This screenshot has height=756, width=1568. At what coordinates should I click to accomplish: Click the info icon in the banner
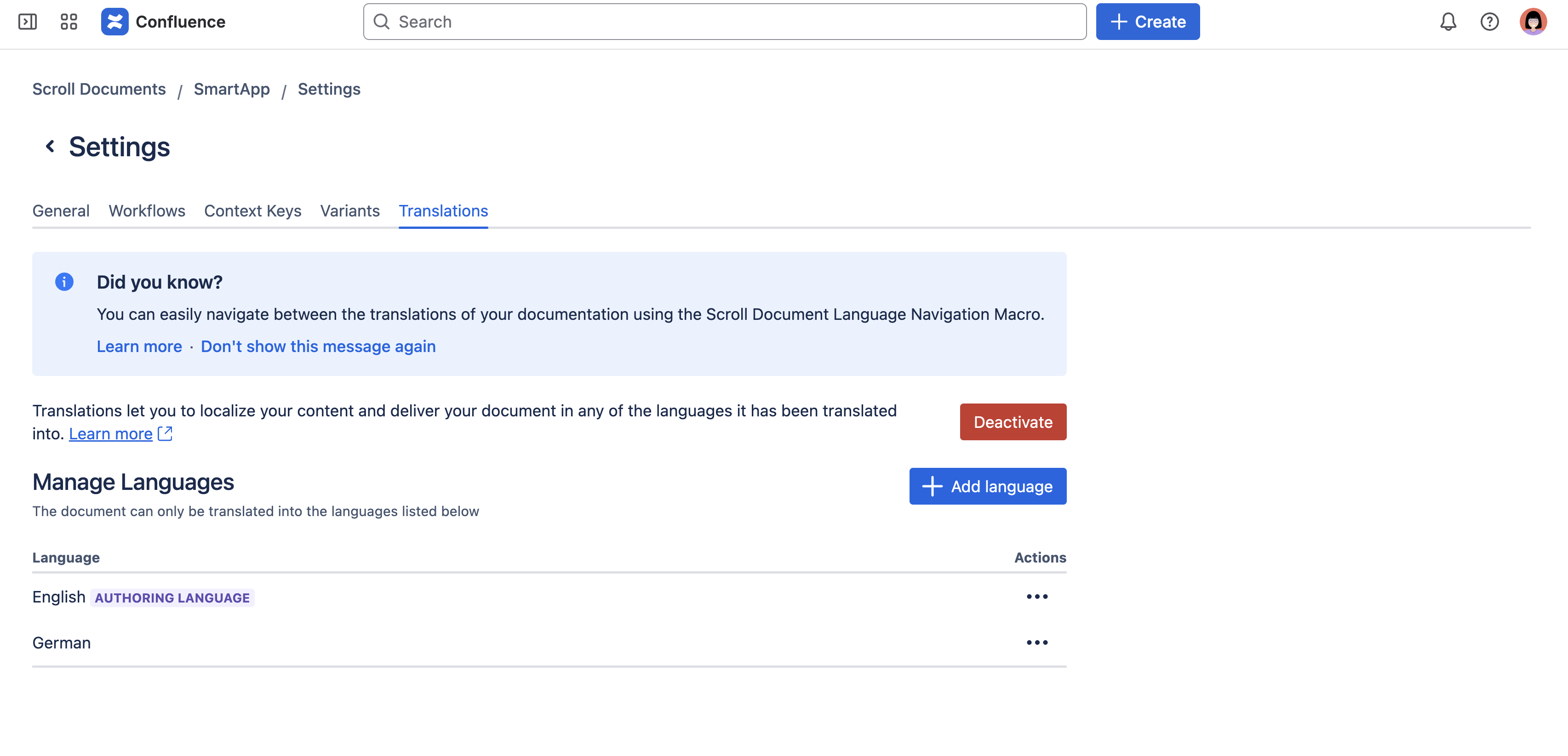[64, 282]
